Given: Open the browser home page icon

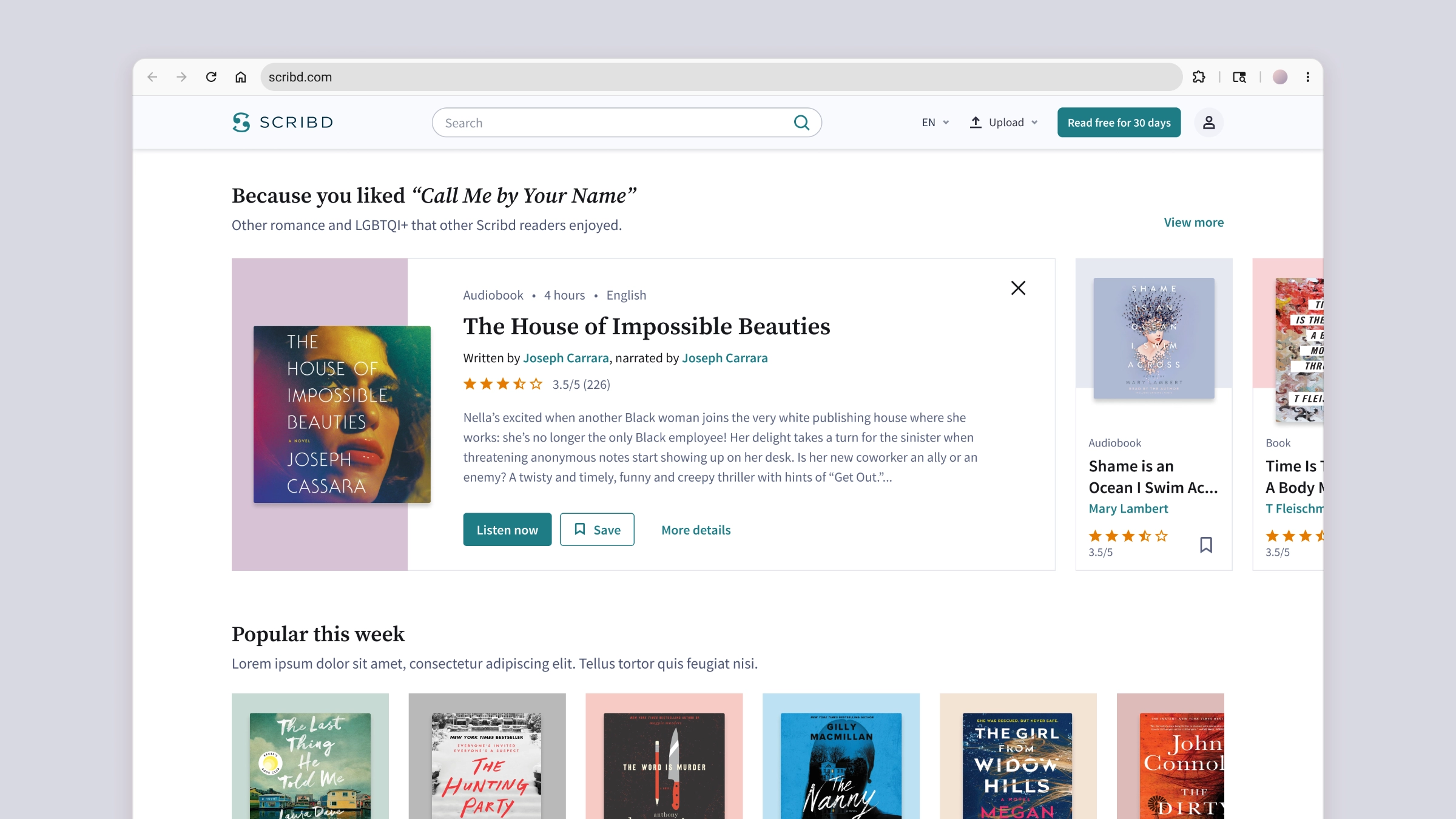Looking at the screenshot, I should [x=241, y=77].
